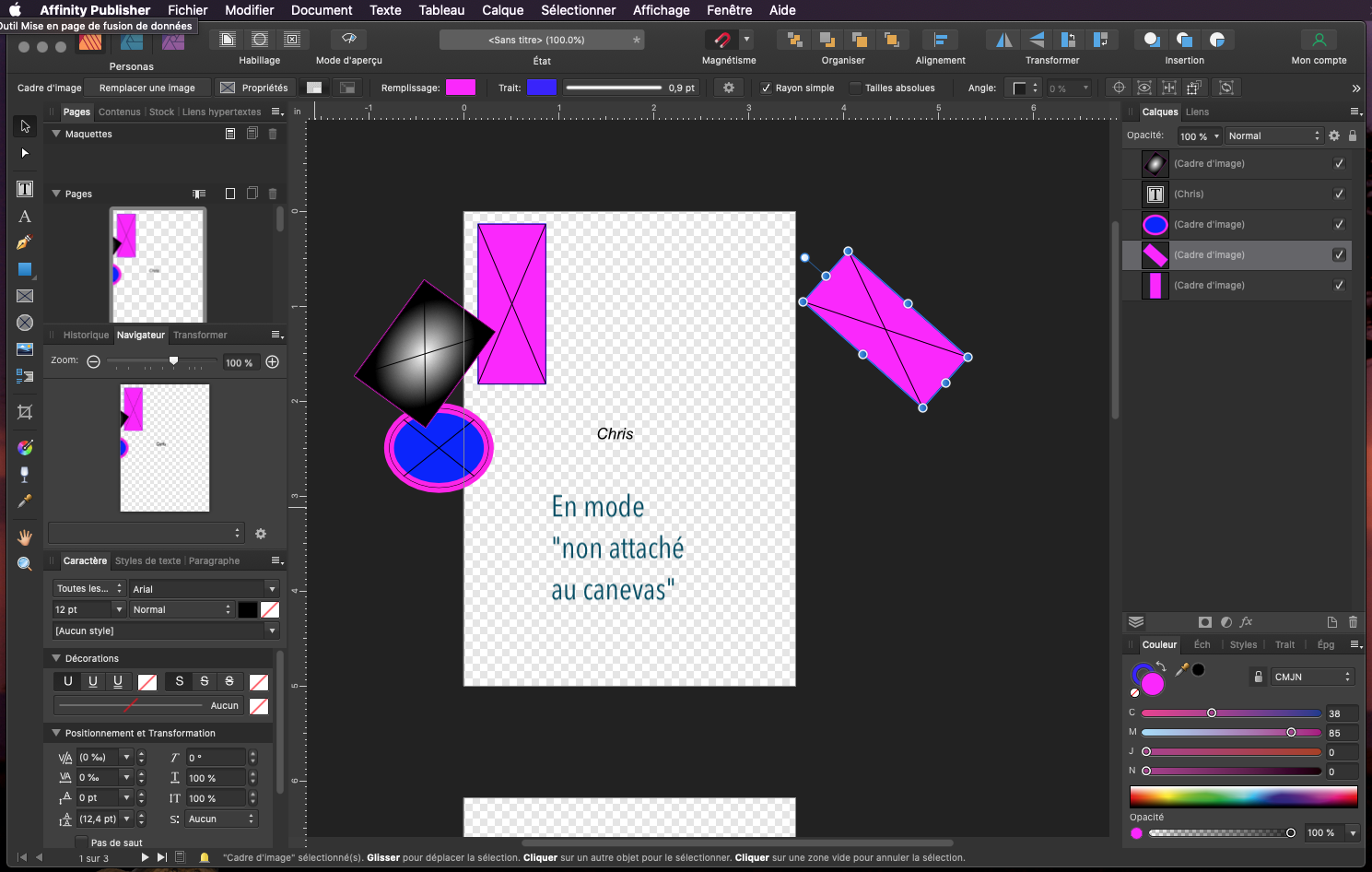Open the Trait blue stroke swatch
This screenshot has width=1372, height=872.
(x=541, y=88)
